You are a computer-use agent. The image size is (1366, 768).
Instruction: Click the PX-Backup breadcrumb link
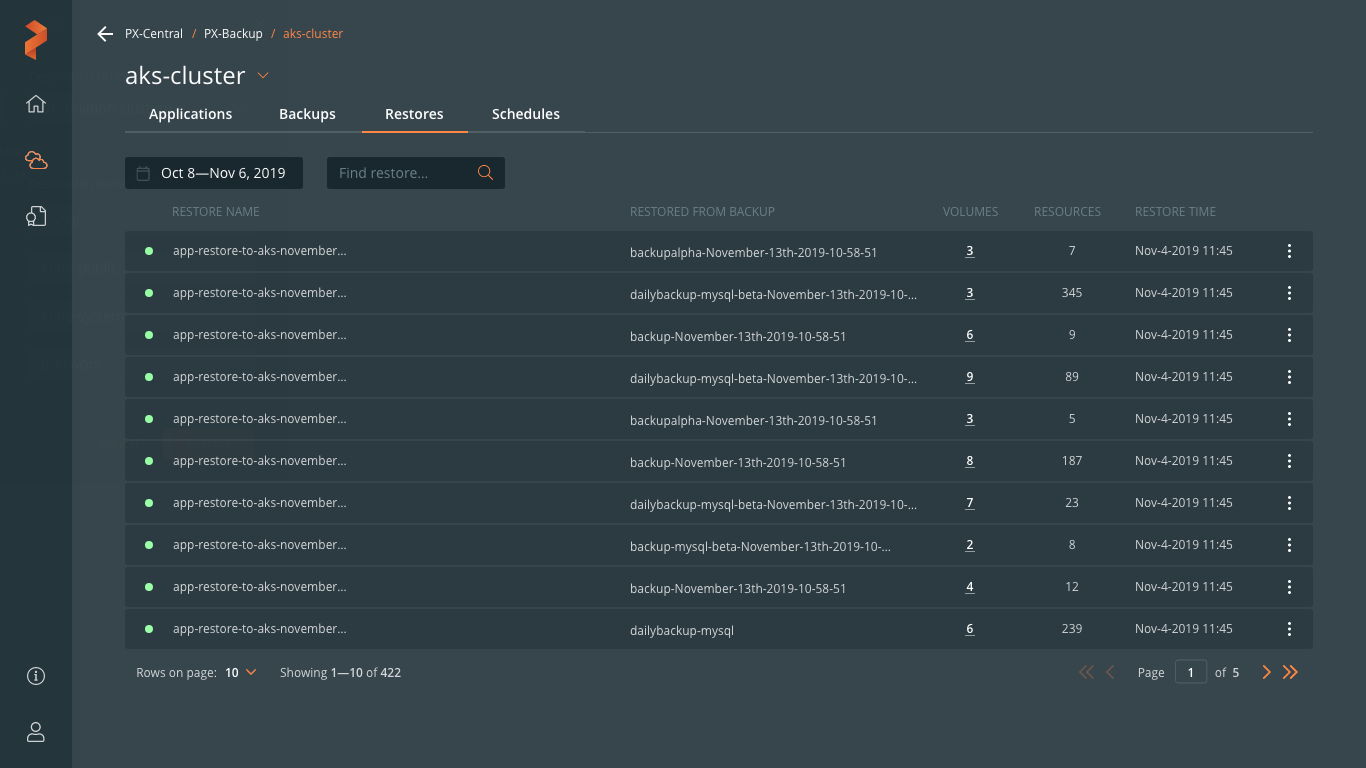click(233, 34)
